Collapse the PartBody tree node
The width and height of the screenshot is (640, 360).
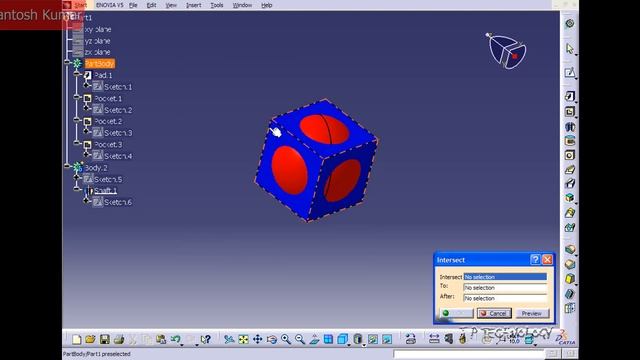point(67,62)
